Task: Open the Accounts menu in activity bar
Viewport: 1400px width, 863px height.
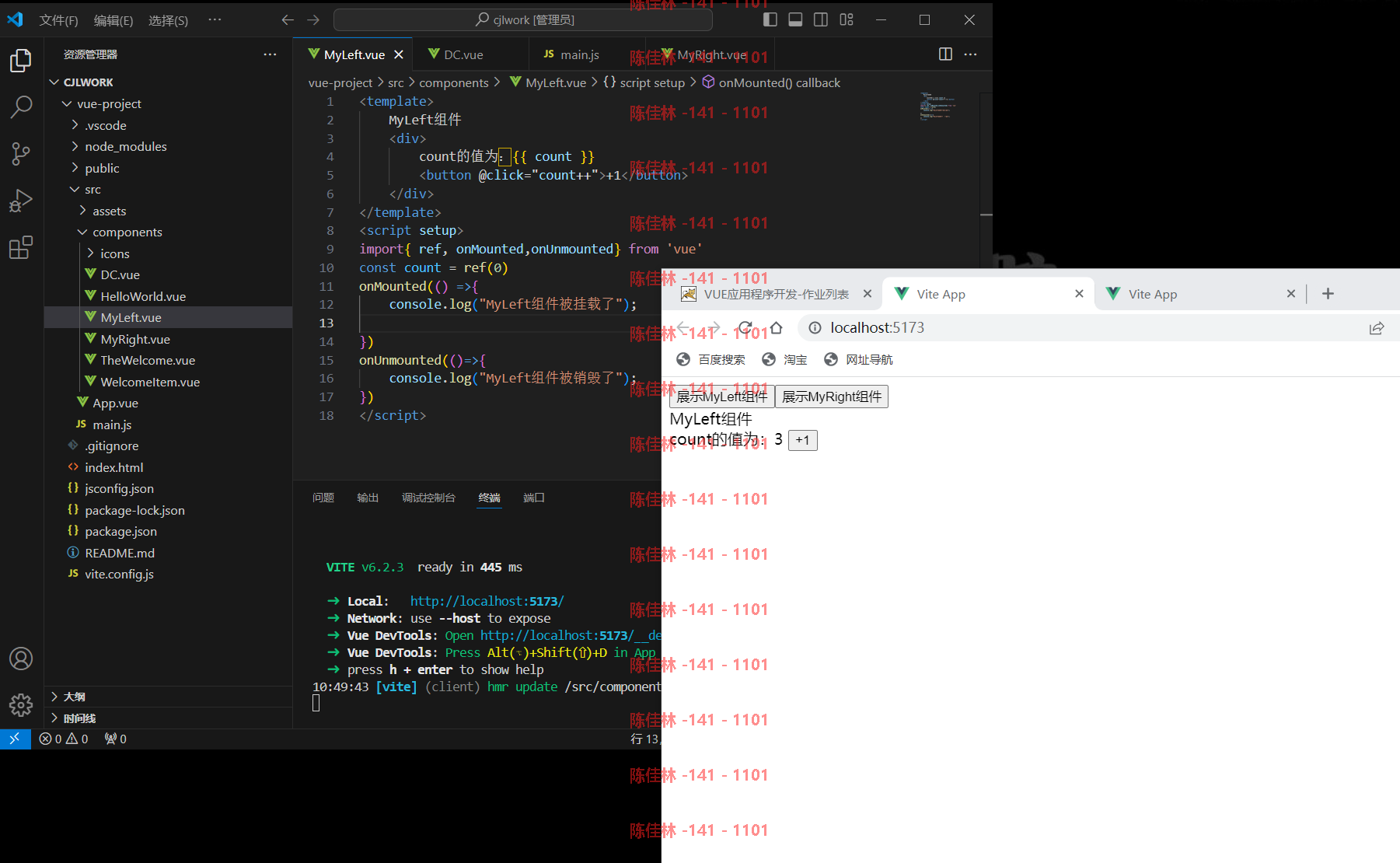Action: [x=21, y=659]
